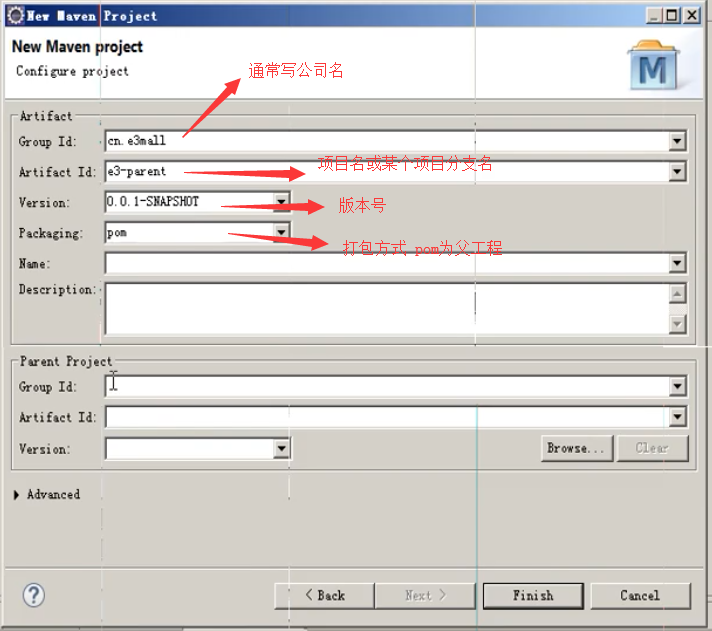
Task: Click the help question mark icon
Action: [34, 595]
